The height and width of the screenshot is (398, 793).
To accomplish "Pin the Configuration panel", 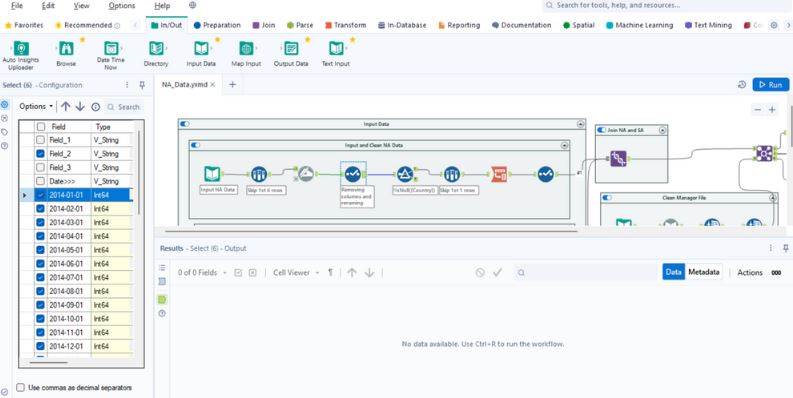I will click(143, 85).
